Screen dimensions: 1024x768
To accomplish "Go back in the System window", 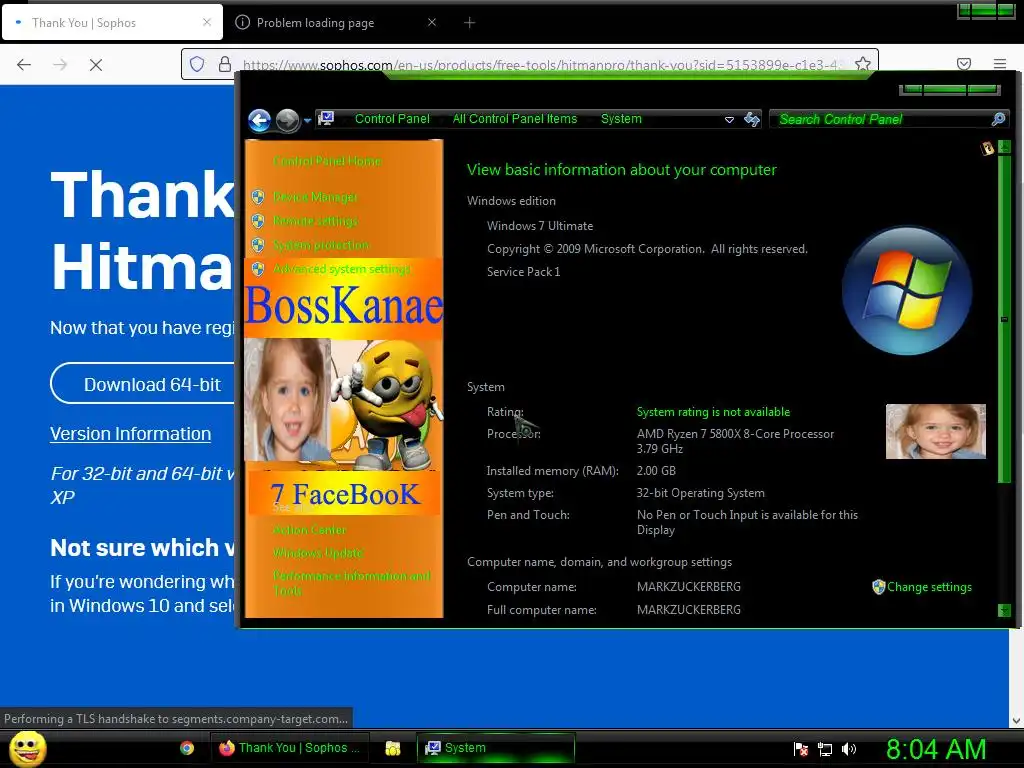I will 259,120.
